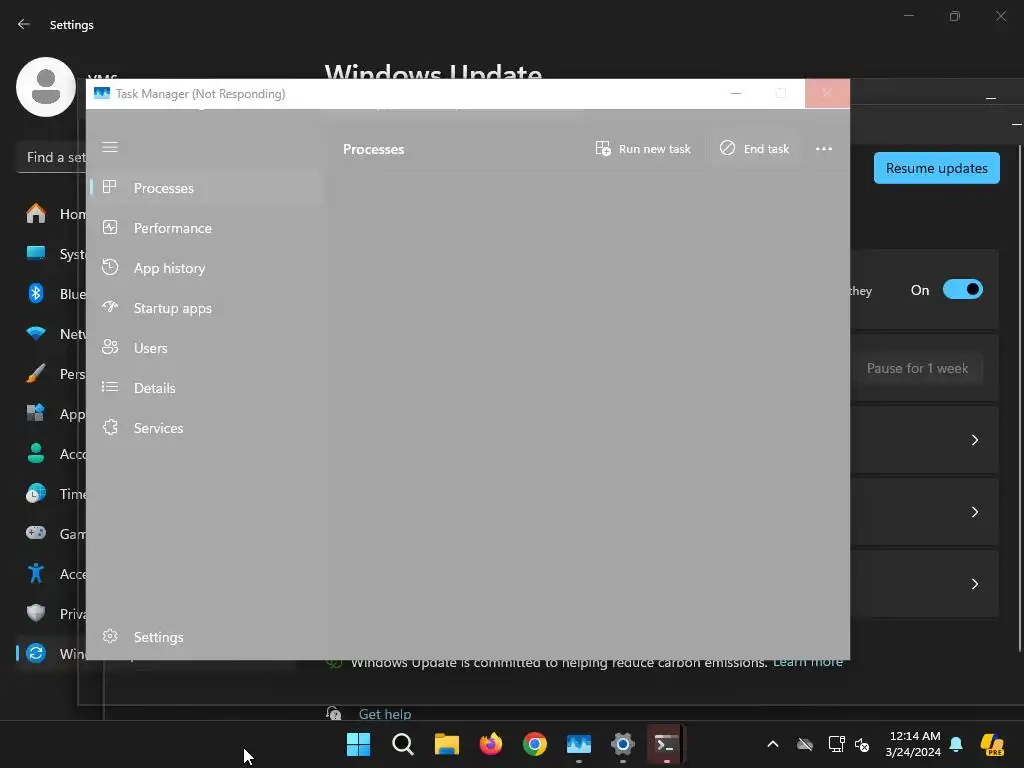Click the Details list icon

[110, 387]
